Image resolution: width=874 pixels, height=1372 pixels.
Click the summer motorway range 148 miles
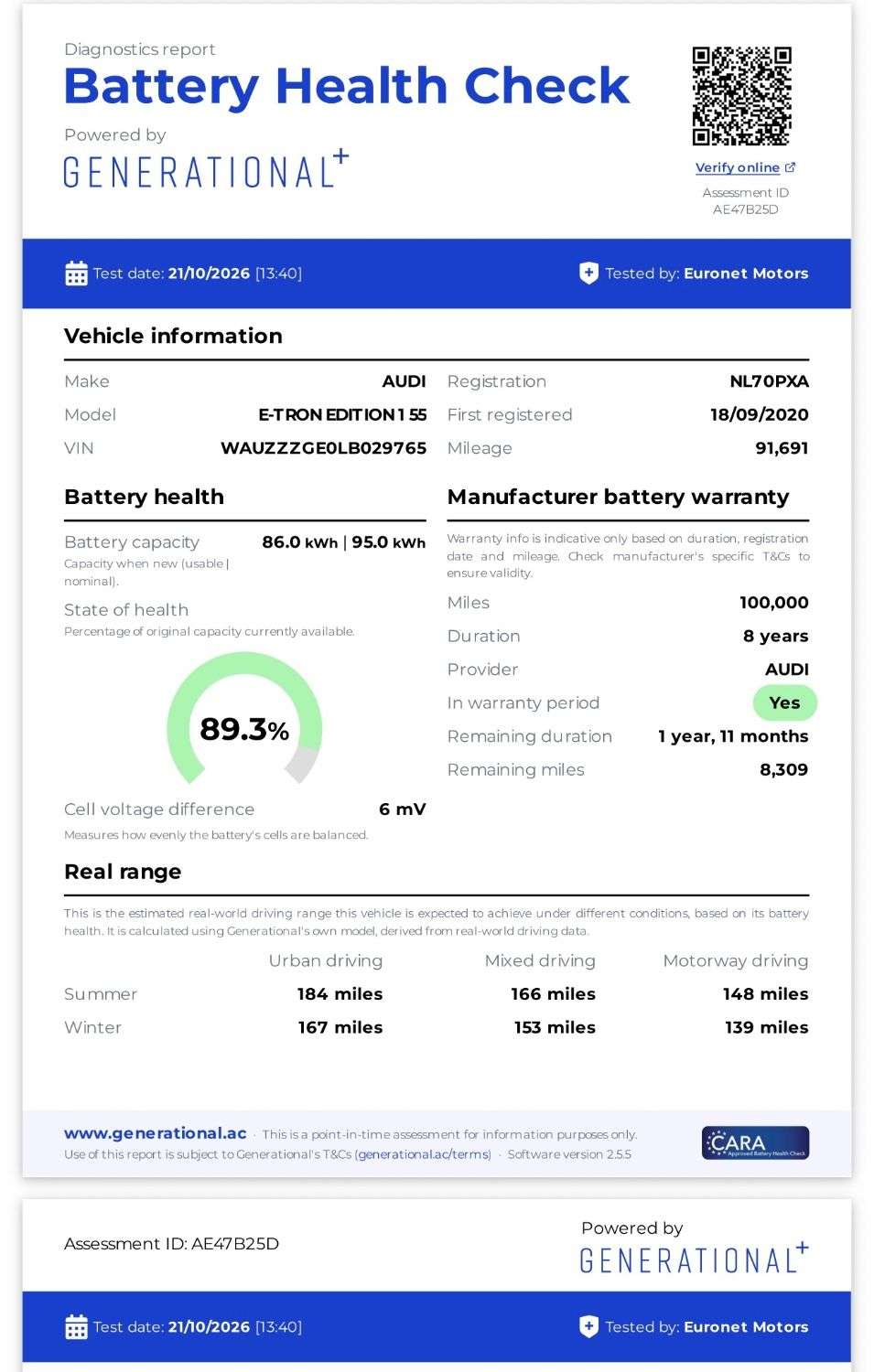point(766,994)
